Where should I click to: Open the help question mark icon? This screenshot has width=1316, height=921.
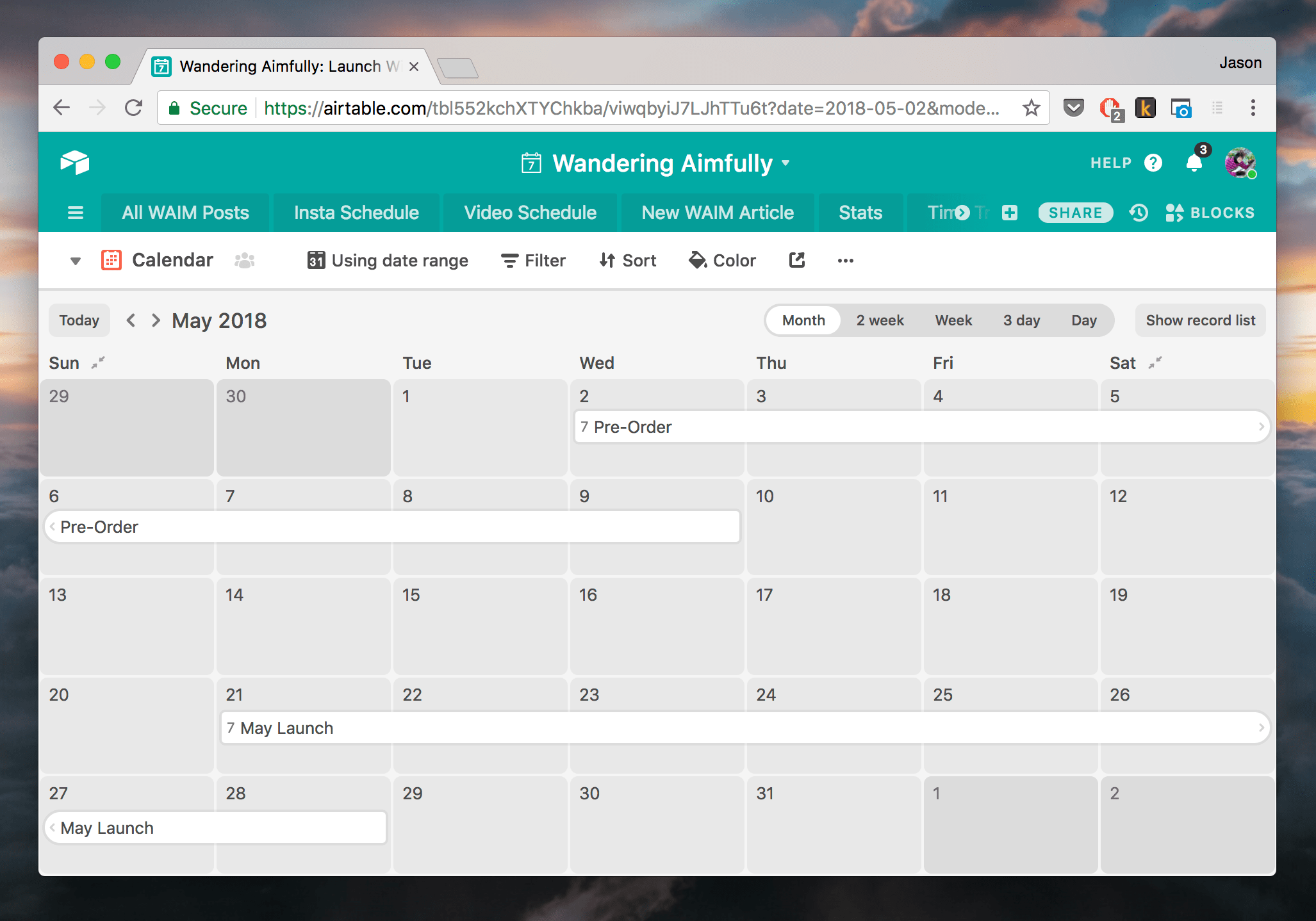pyautogui.click(x=1153, y=163)
